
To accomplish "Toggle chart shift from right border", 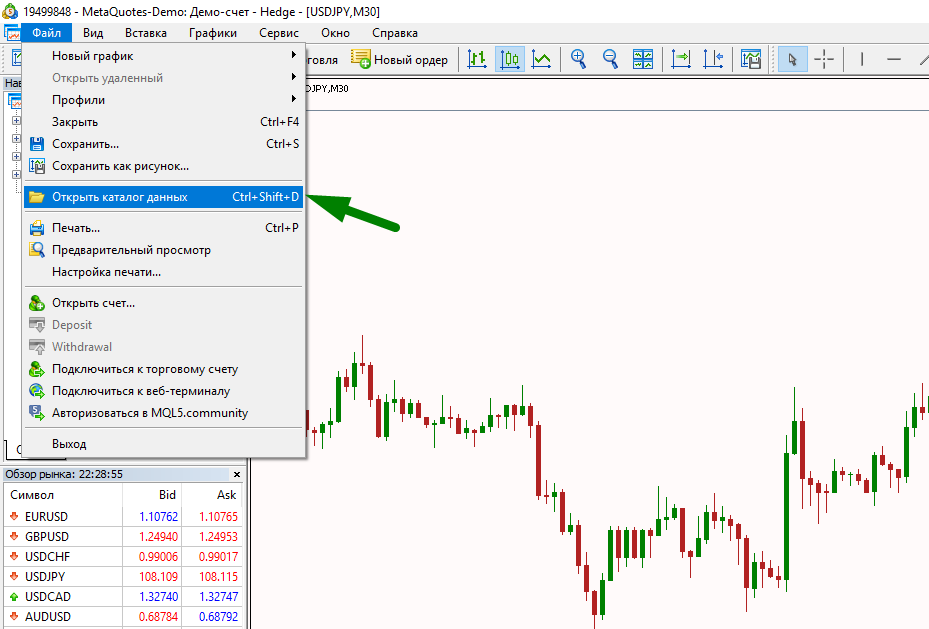I will [713, 59].
